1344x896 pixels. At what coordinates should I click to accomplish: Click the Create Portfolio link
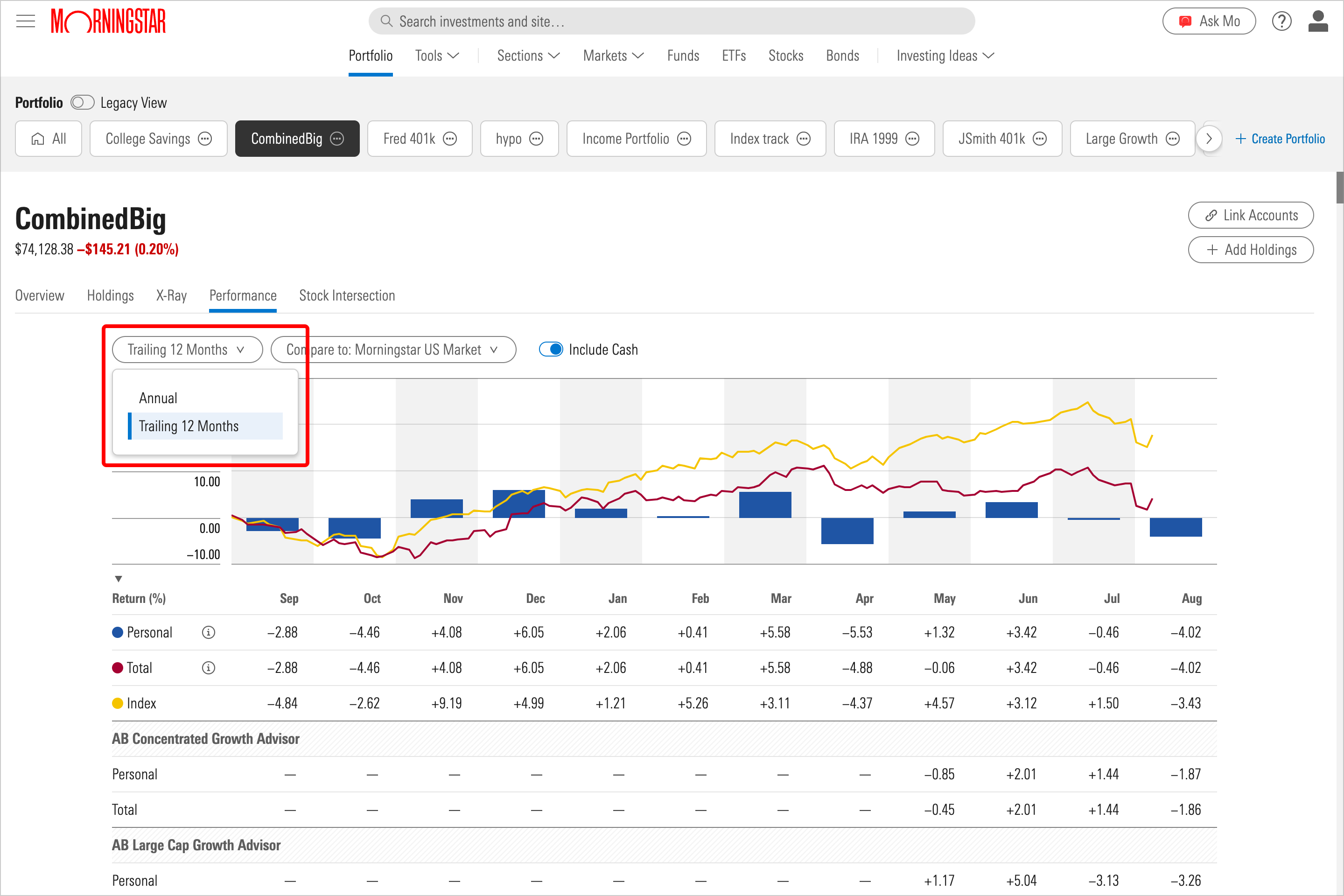[1280, 139]
